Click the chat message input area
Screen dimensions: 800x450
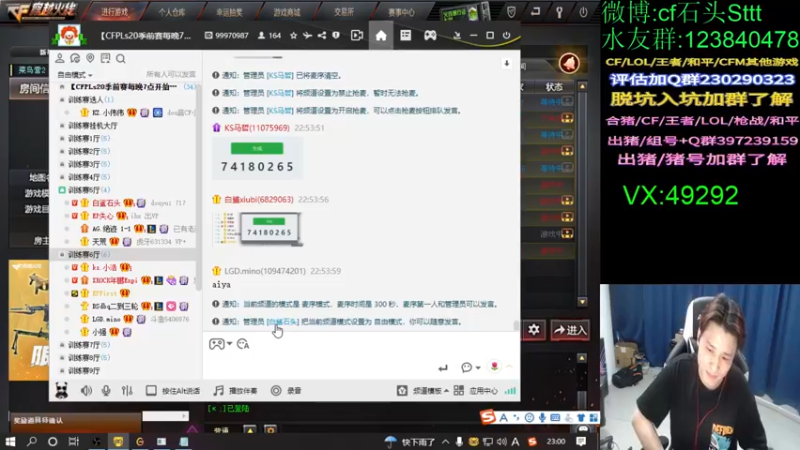(361, 356)
